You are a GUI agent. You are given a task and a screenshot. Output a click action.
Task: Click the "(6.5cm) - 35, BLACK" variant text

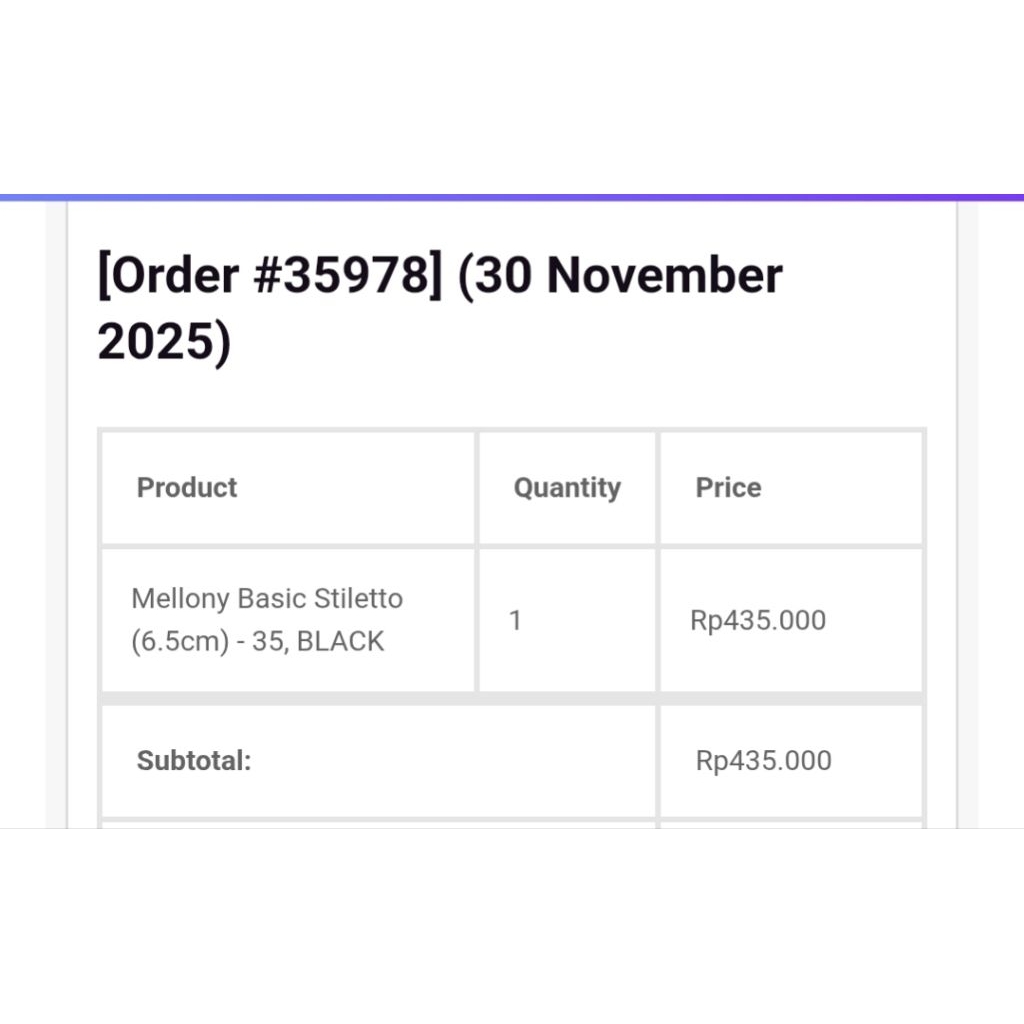point(257,641)
